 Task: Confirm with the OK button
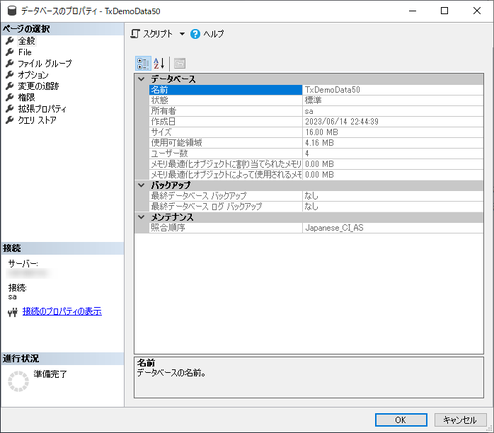tap(401, 420)
